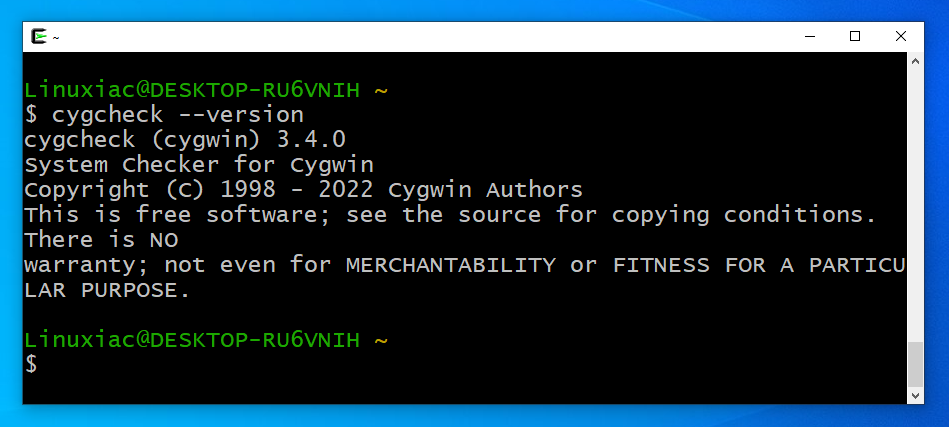Screen dimensions: 949x427
Task: Click the 'This is free software' line
Action: pyautogui.click(x=450, y=215)
